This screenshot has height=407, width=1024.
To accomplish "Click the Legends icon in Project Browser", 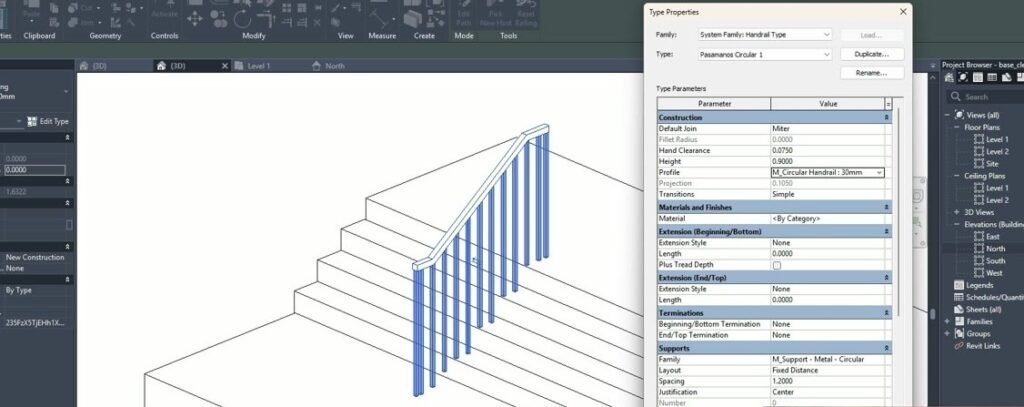I will click(959, 285).
